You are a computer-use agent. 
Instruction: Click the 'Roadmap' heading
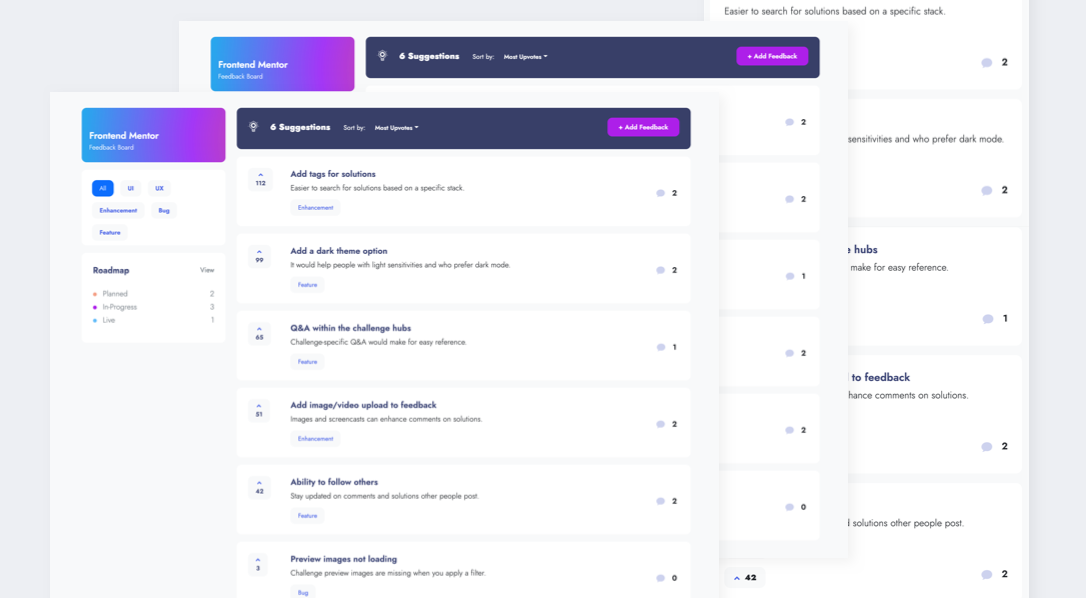coord(111,270)
